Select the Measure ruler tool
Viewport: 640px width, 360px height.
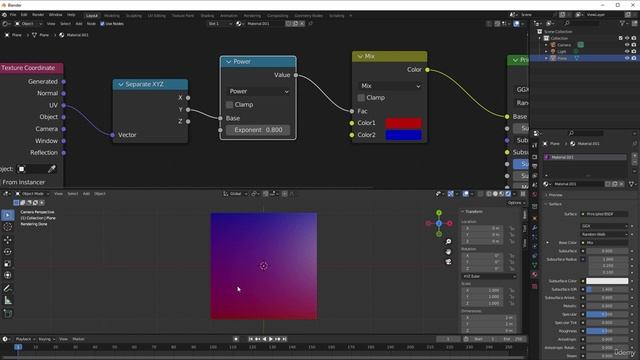(8, 300)
